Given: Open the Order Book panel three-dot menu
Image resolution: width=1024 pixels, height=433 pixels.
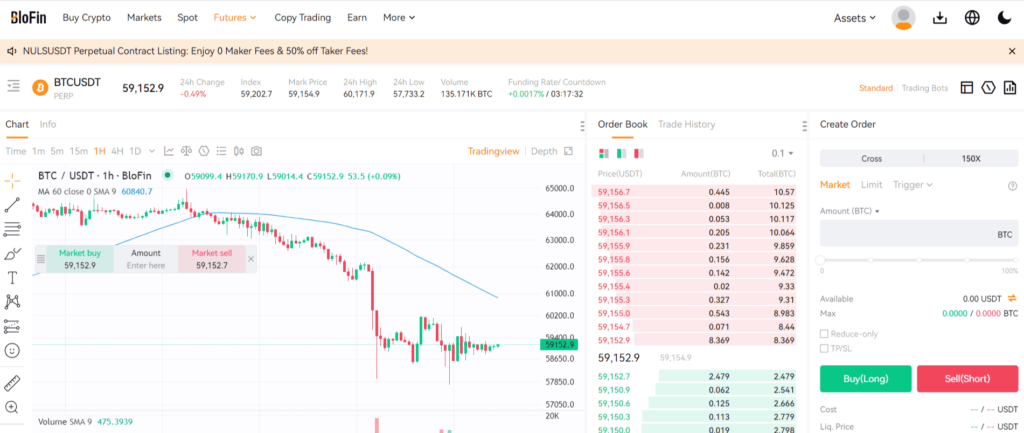Looking at the screenshot, I should pyautogui.click(x=804, y=126).
